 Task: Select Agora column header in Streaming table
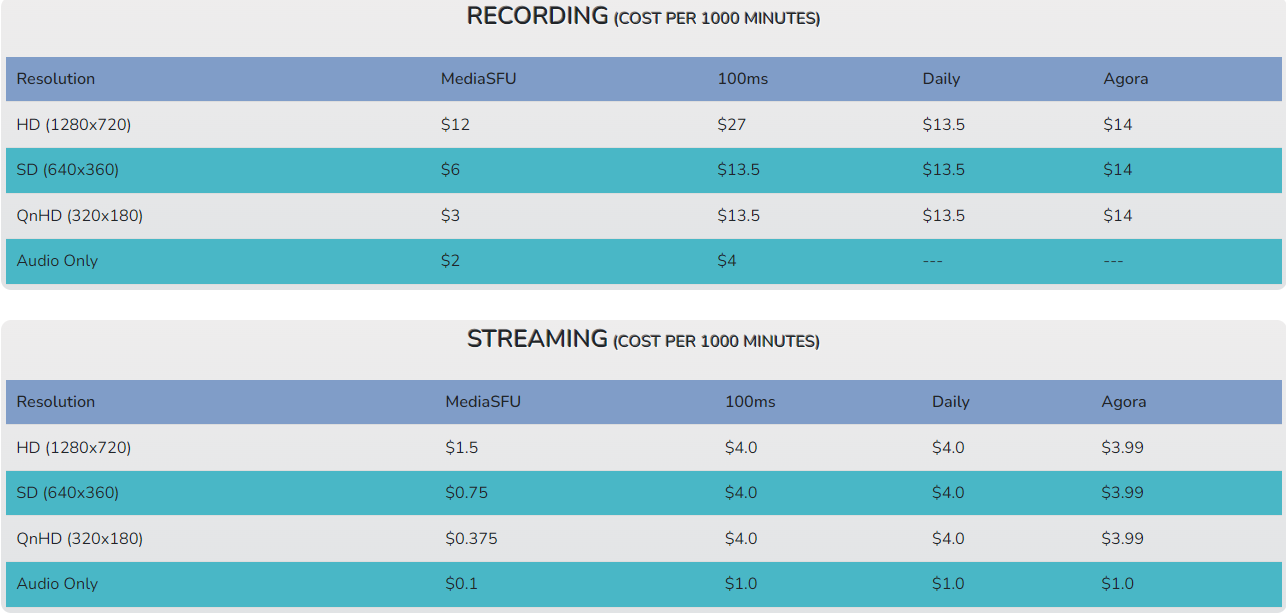tap(1123, 402)
